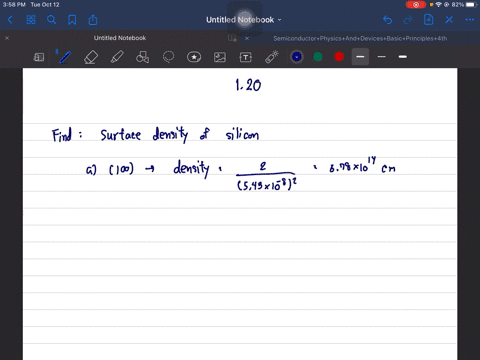Viewport: 480px width, 360px height.
Task: Open the thumbnail grid view
Action: (31, 20)
